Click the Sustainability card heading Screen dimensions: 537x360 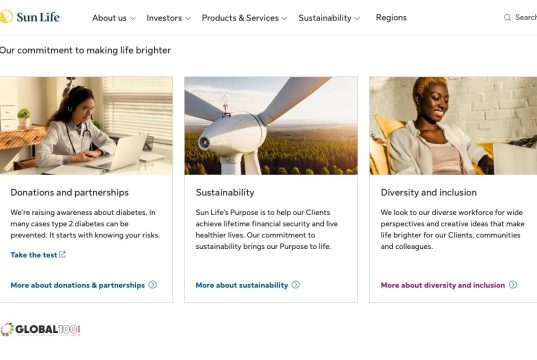[x=225, y=193]
